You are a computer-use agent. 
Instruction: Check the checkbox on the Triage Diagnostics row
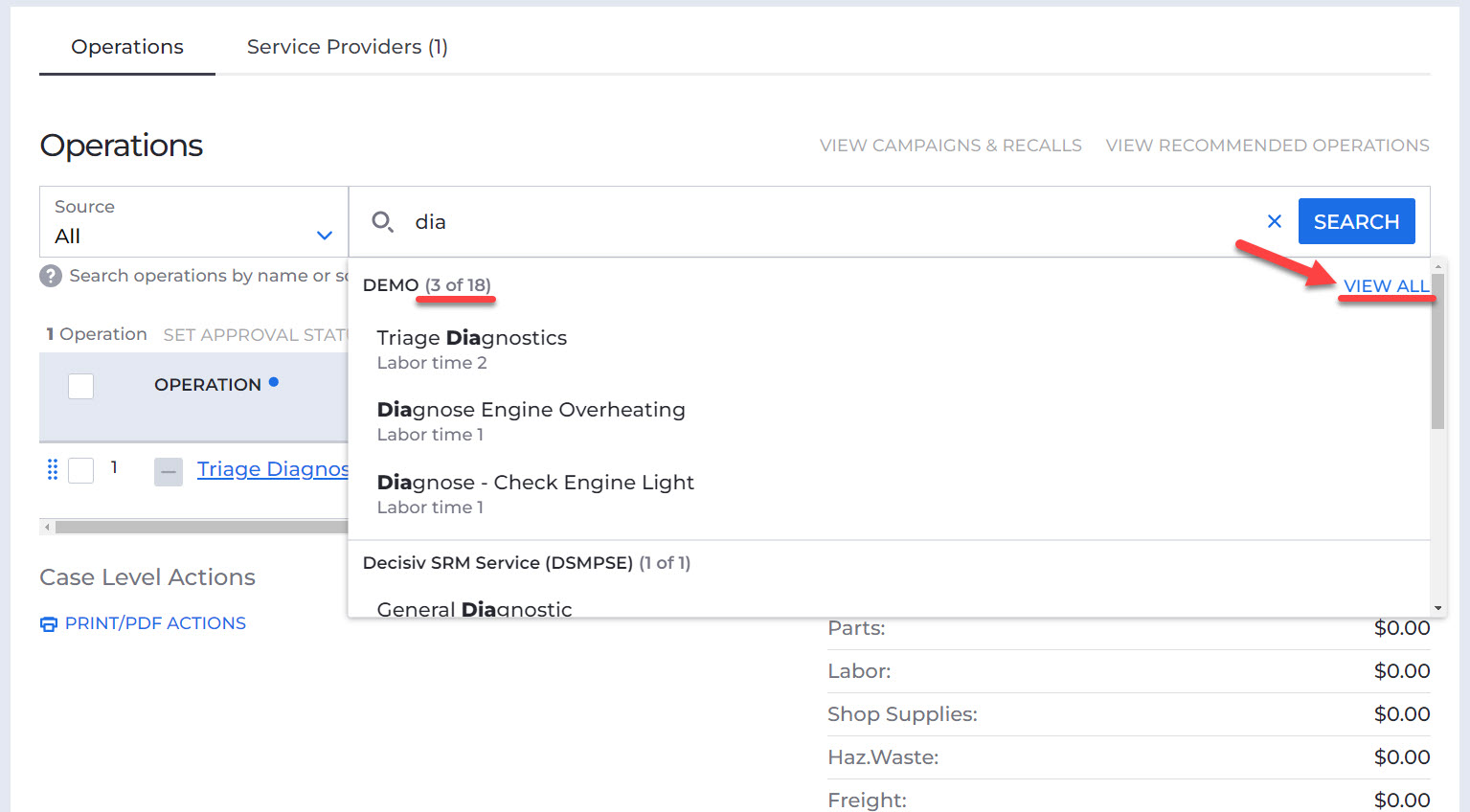(x=80, y=470)
